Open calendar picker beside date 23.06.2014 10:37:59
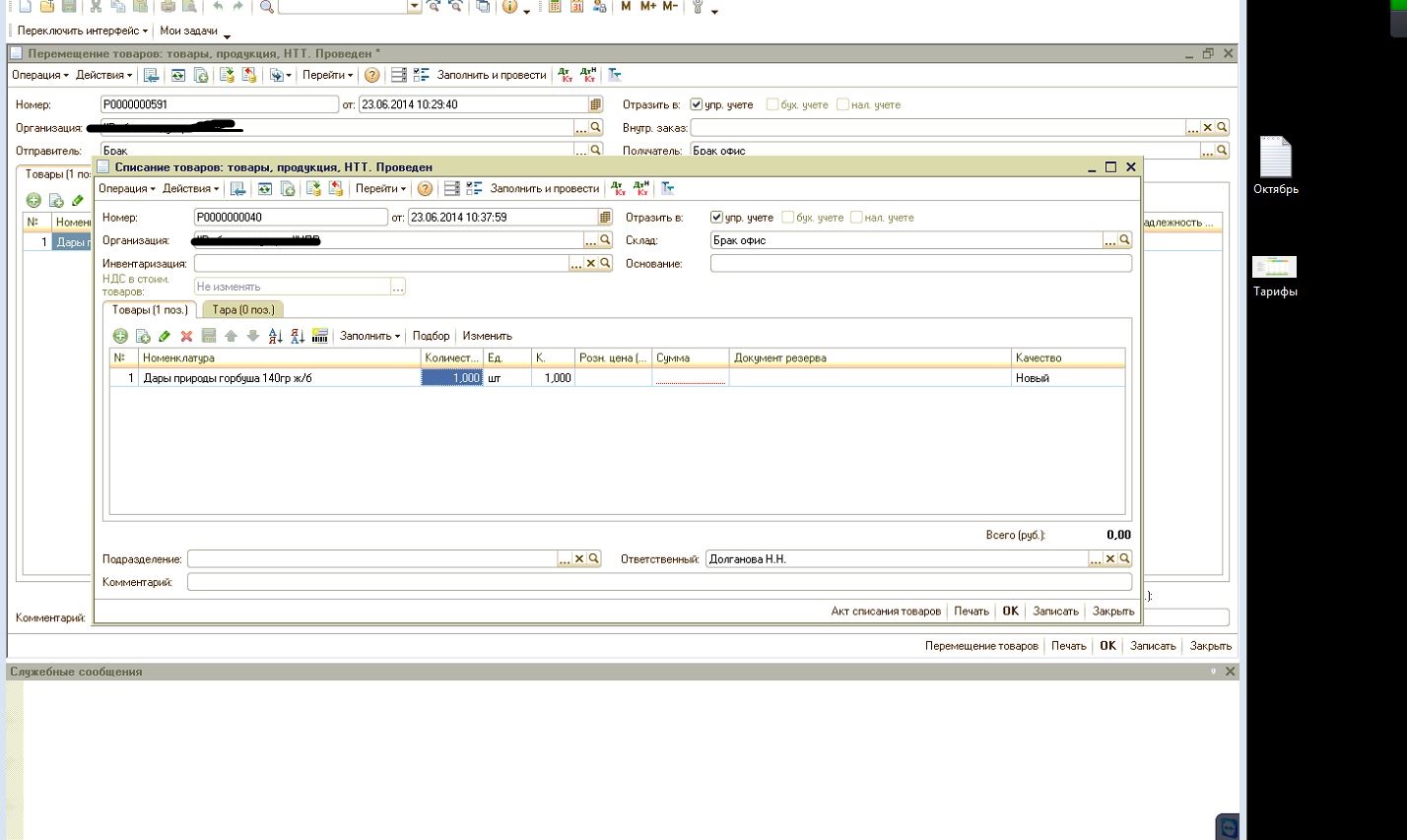 coord(605,218)
